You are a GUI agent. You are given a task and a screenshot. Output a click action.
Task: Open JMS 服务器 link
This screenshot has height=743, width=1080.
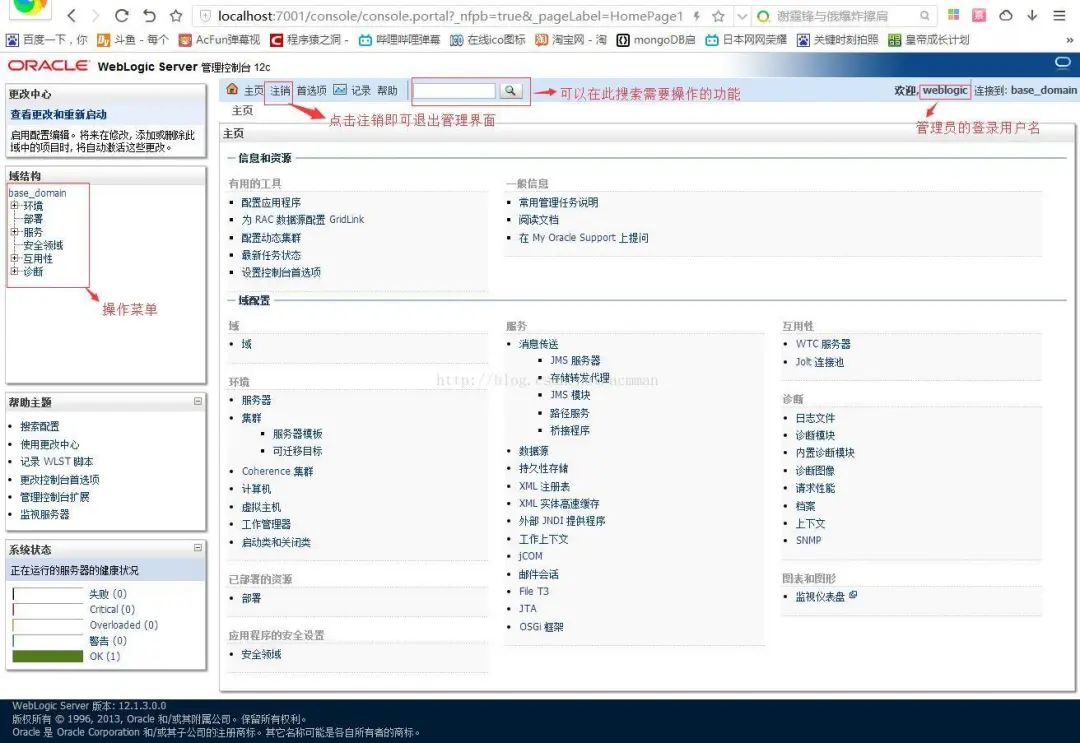(575, 361)
